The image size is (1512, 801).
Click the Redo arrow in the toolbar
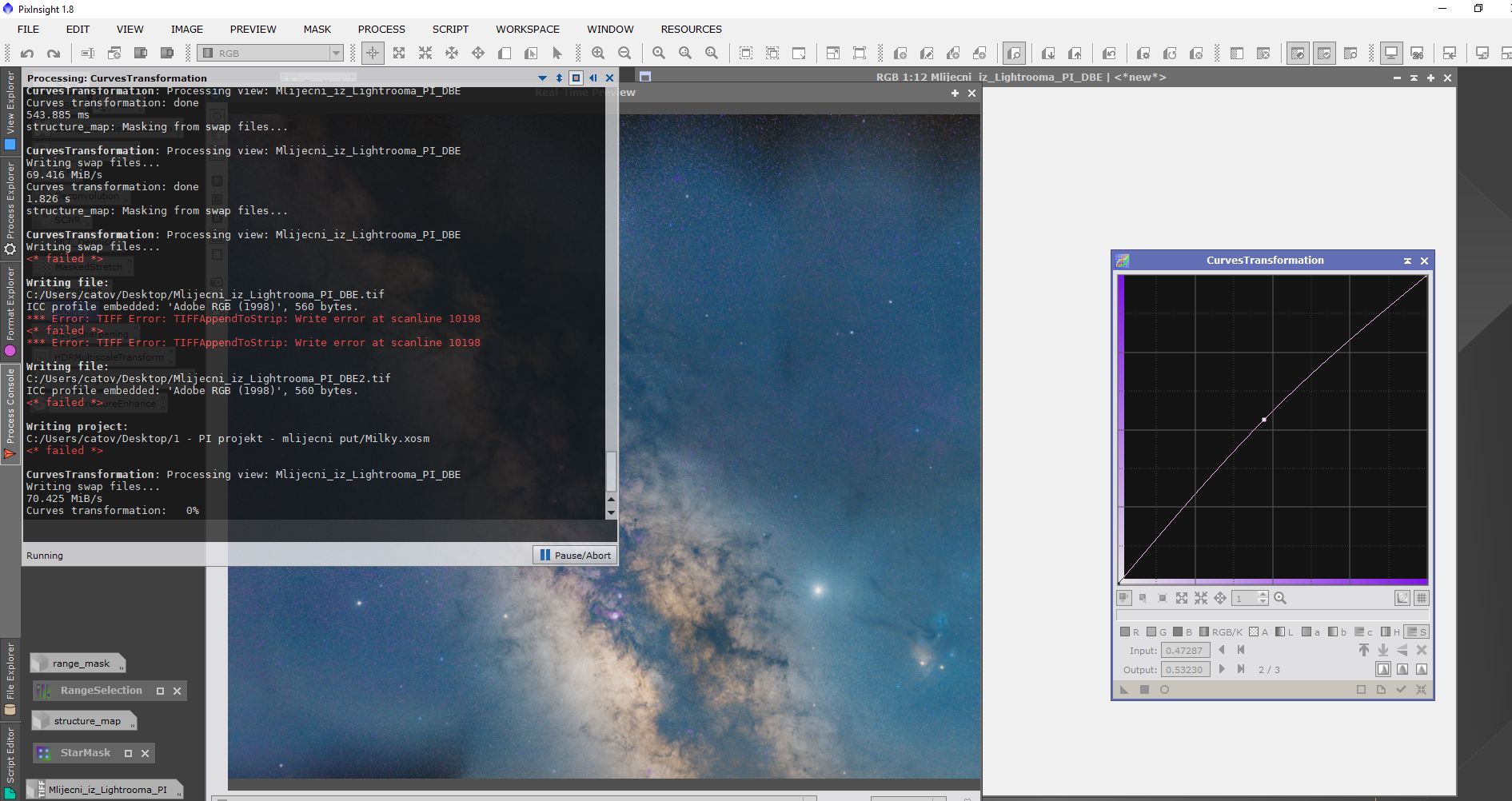coord(54,54)
